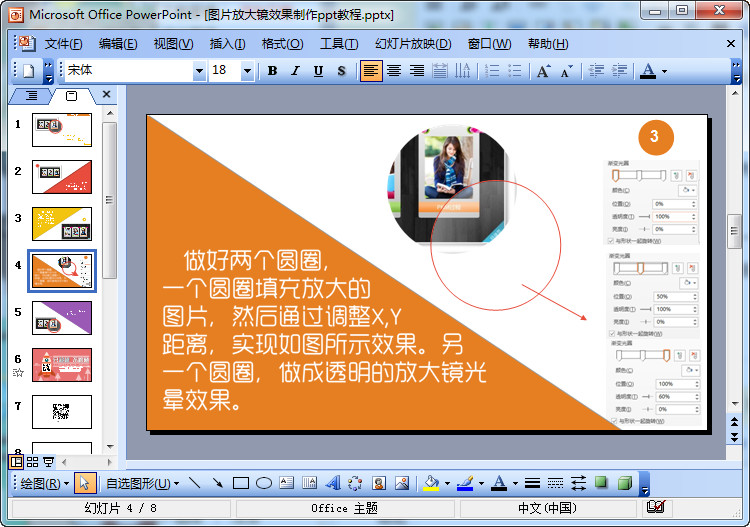Open the 插入 menu

227,44
